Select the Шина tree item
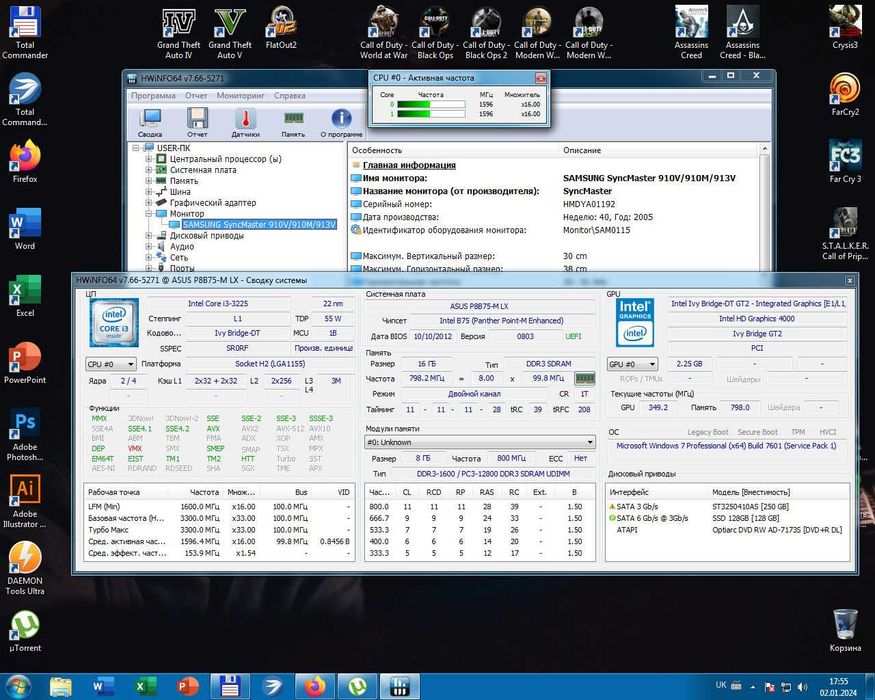 pos(180,191)
